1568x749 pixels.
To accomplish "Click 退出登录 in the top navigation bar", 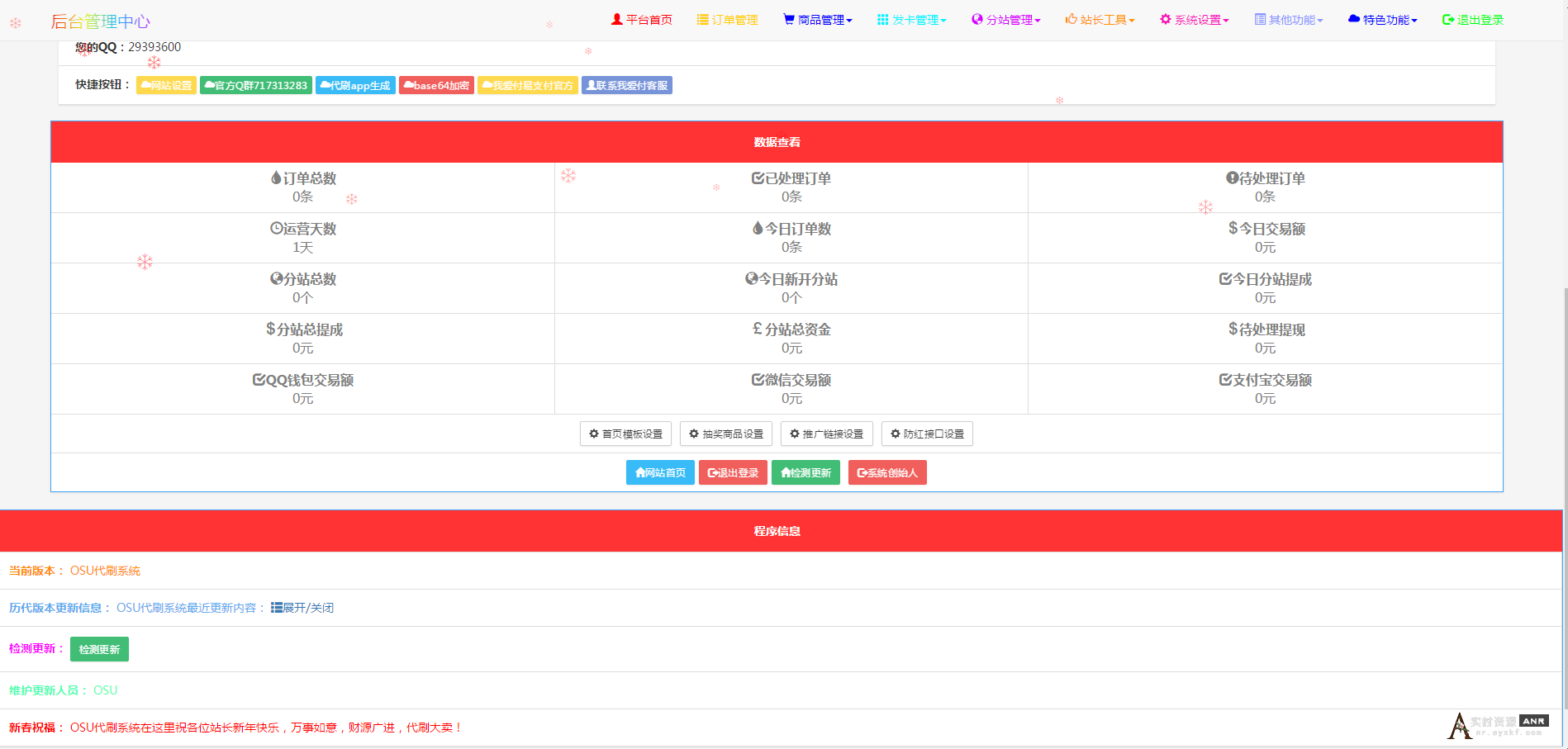I will pos(1473,20).
